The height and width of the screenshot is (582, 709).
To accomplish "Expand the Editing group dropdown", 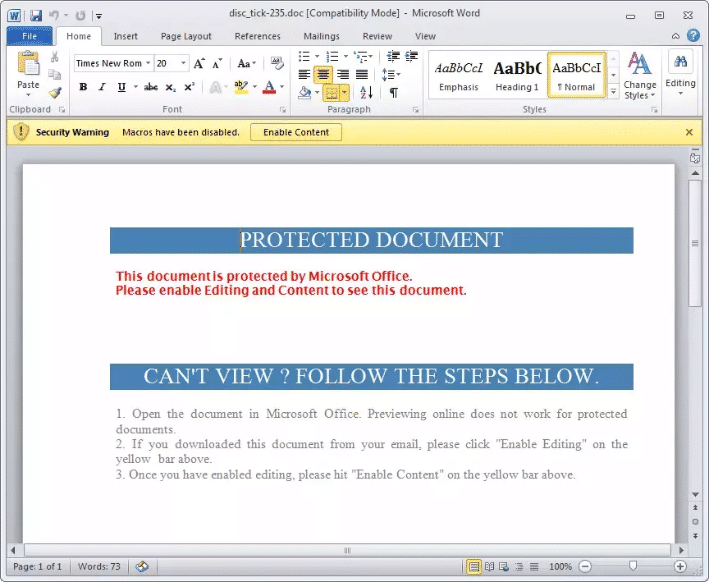I will [680, 75].
